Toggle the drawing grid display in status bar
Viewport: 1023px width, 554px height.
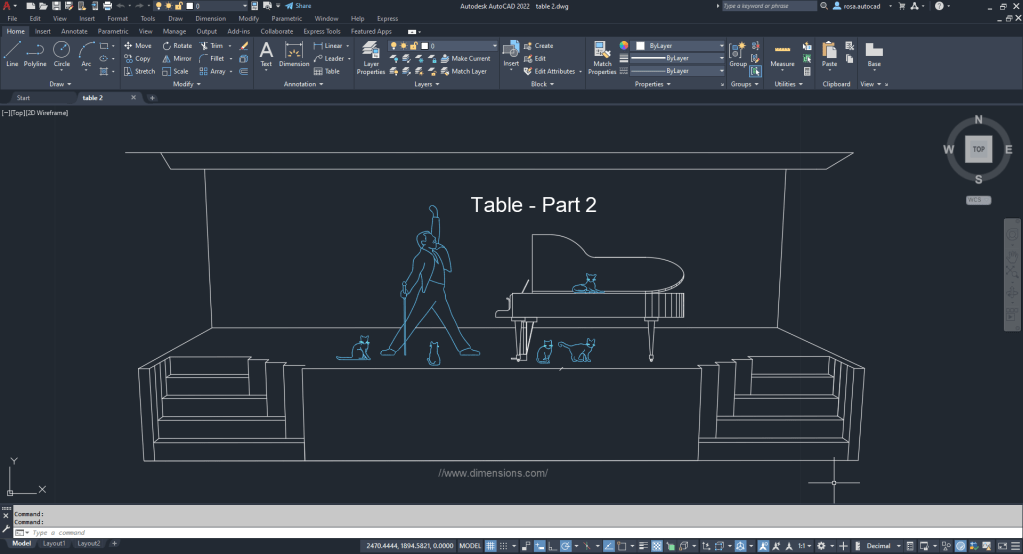[500, 546]
